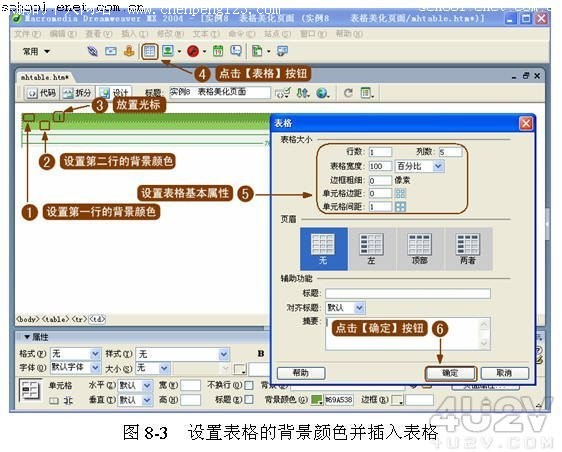This screenshot has height=452, width=562.
Task: Open the 字体 默认字体 dropdown
Action: (95, 368)
